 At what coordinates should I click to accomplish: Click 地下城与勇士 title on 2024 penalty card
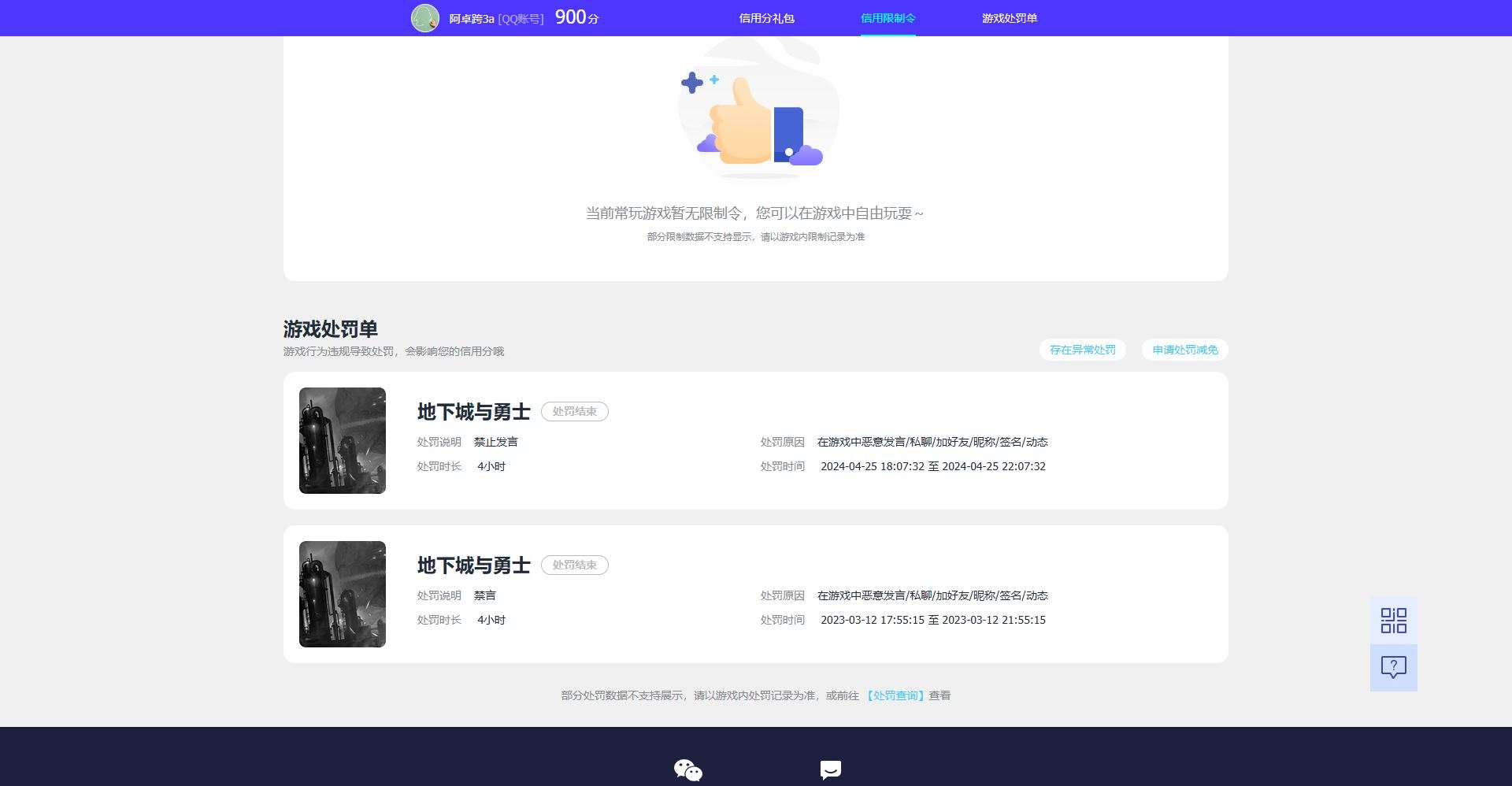[x=474, y=411]
